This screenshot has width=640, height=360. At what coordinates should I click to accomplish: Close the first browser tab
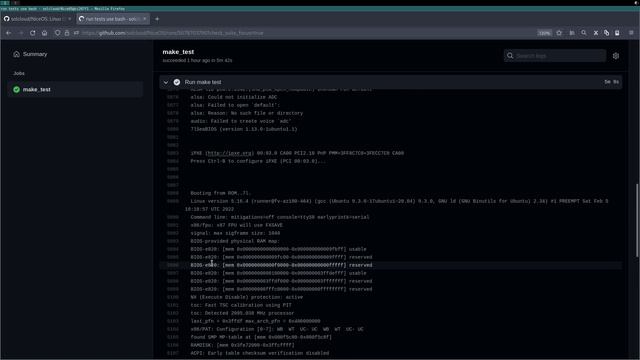pyautogui.click(x=69, y=19)
